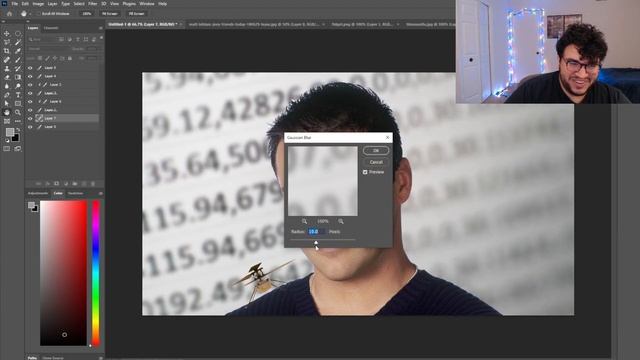The image size is (640, 360).
Task: Toggle Quick Mask mode
Action: tap(7, 149)
